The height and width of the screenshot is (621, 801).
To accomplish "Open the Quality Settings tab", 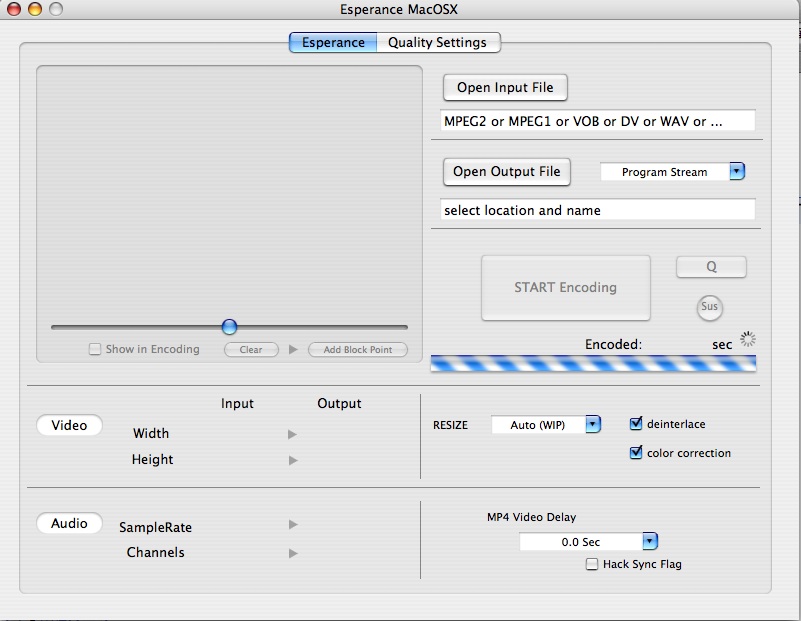I will [x=438, y=42].
